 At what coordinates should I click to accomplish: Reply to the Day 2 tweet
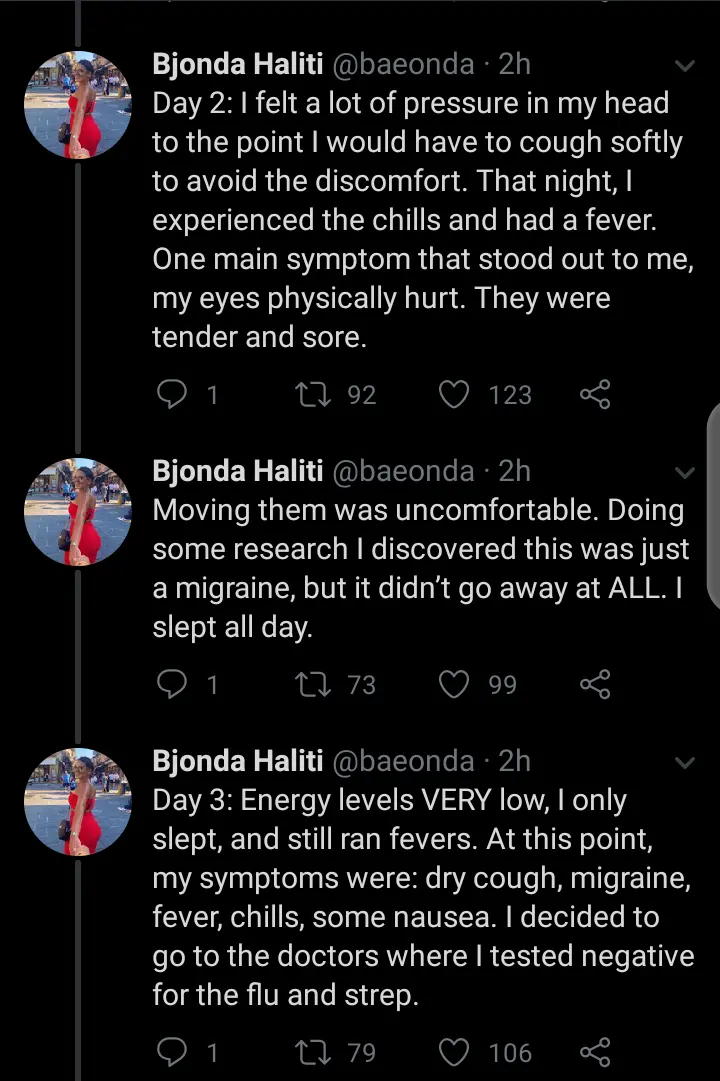[x=172, y=394]
